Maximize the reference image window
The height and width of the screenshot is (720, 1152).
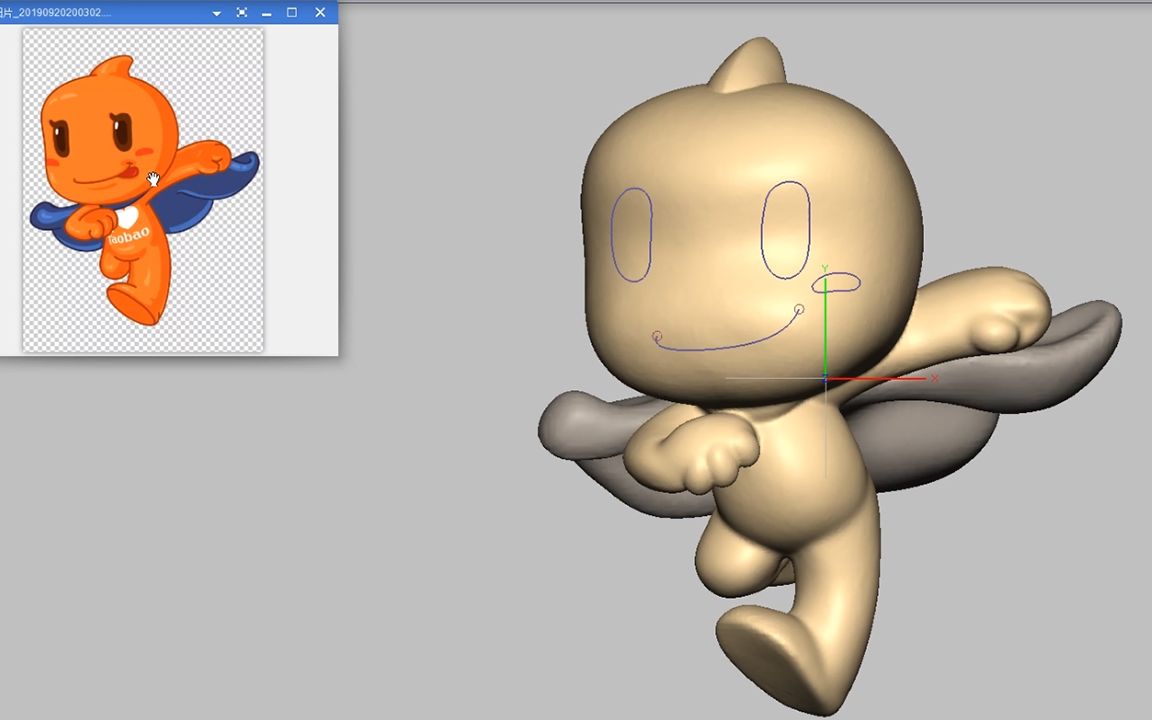(x=292, y=12)
